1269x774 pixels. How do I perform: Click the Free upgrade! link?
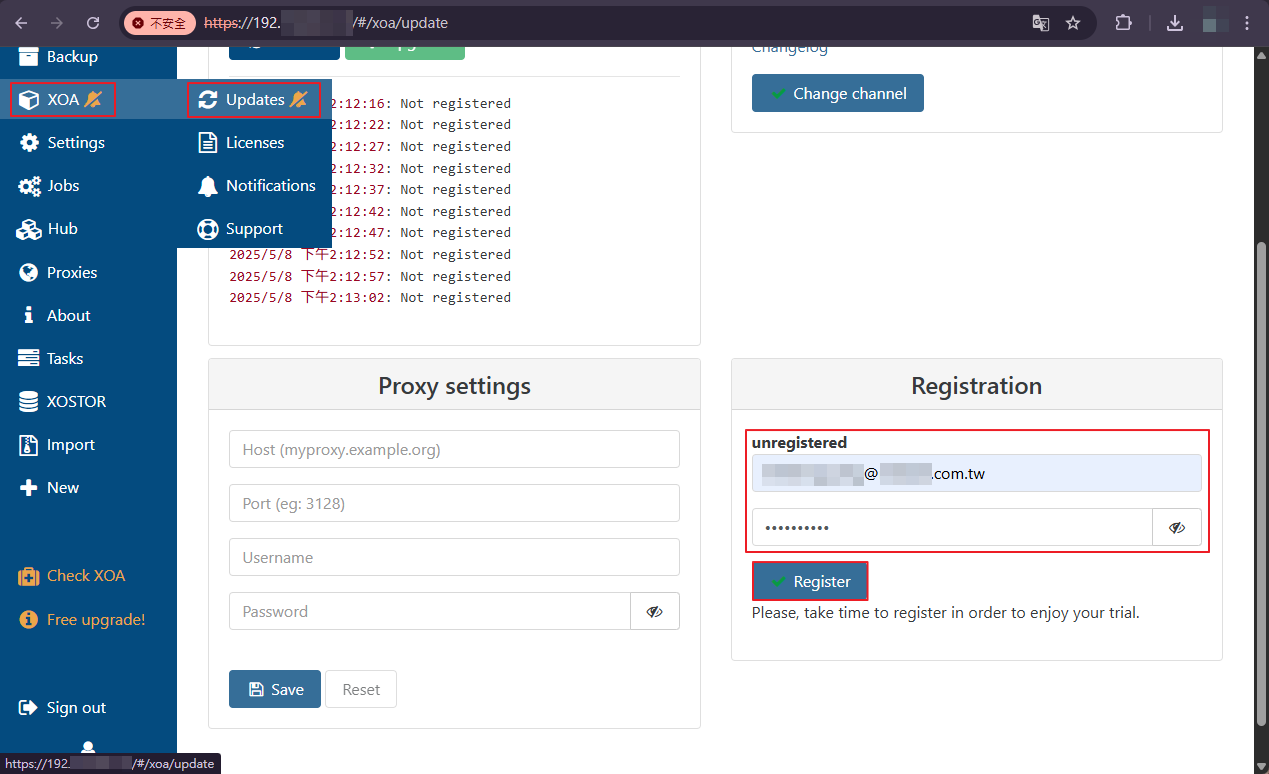tap(96, 620)
